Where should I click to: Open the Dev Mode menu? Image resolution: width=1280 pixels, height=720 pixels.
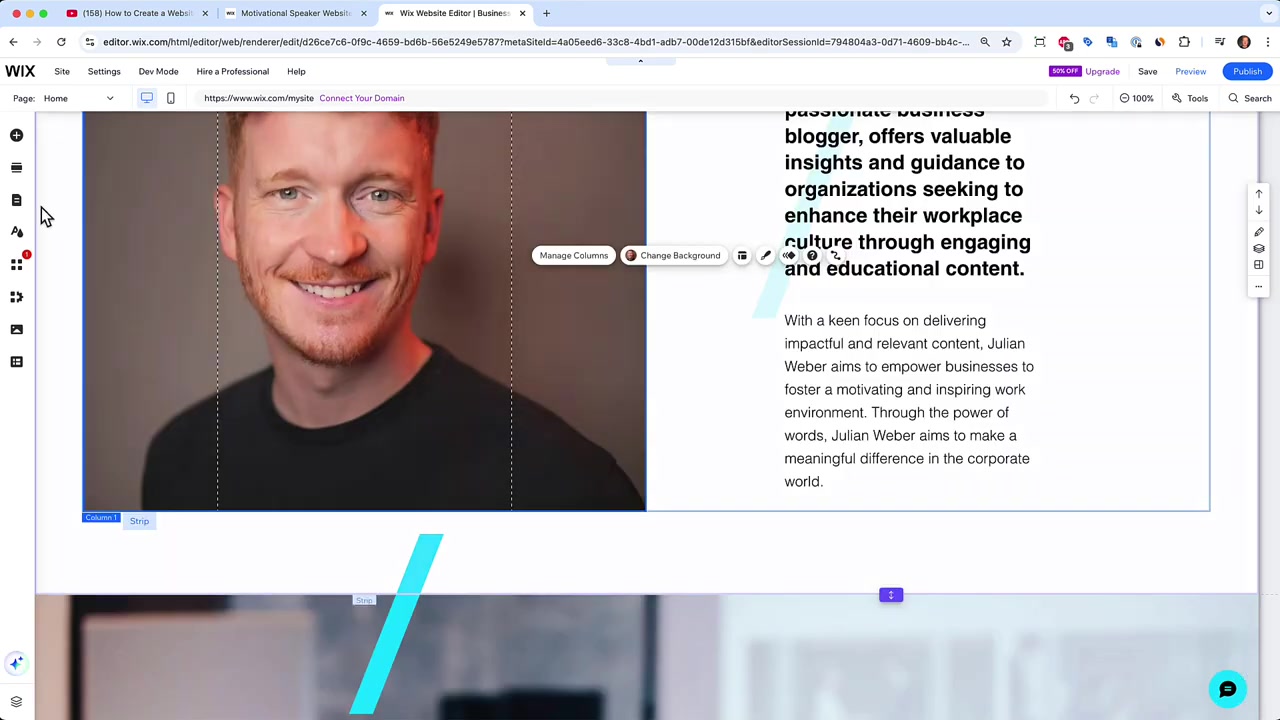[x=158, y=72]
